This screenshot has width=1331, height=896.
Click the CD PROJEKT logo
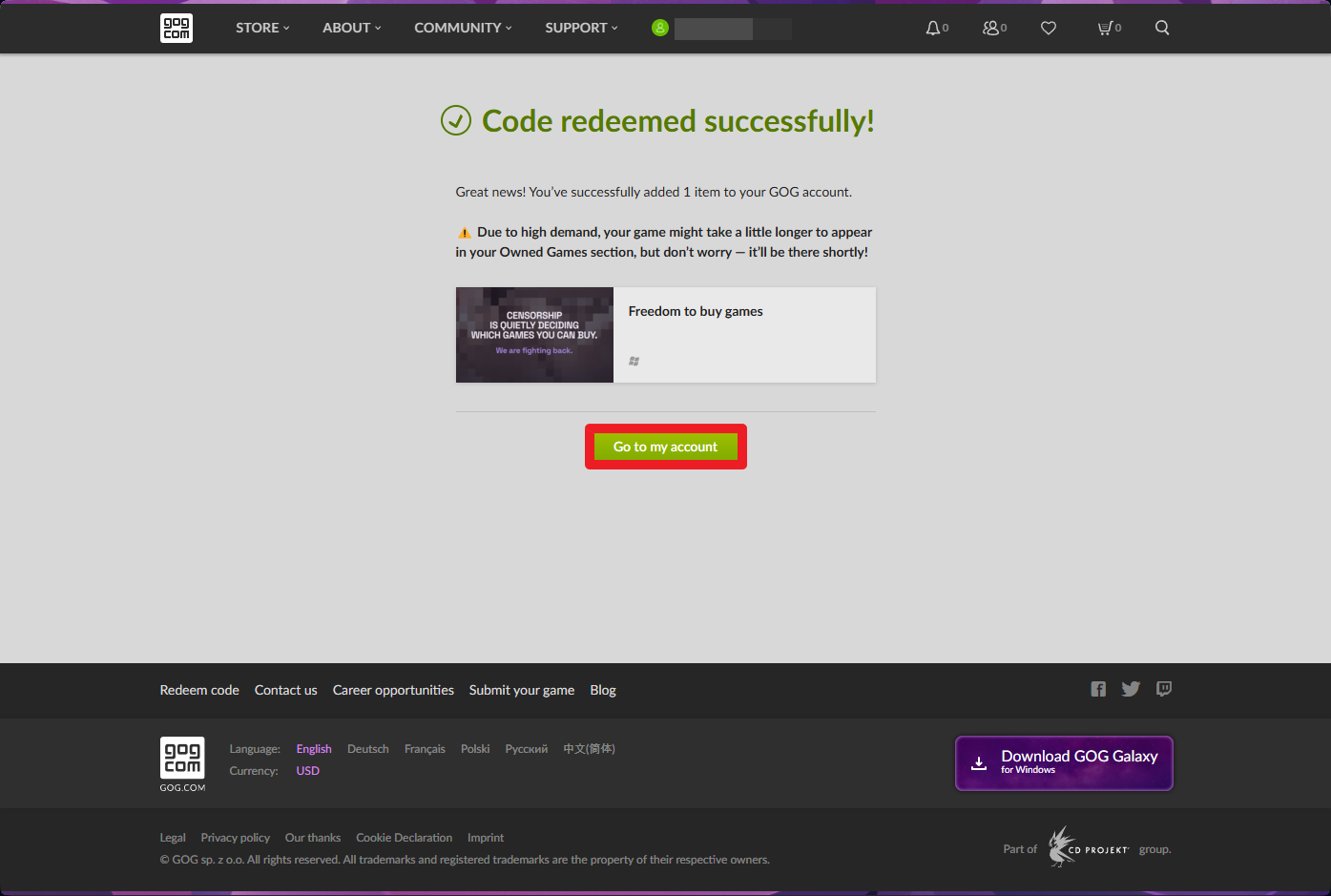[1088, 847]
